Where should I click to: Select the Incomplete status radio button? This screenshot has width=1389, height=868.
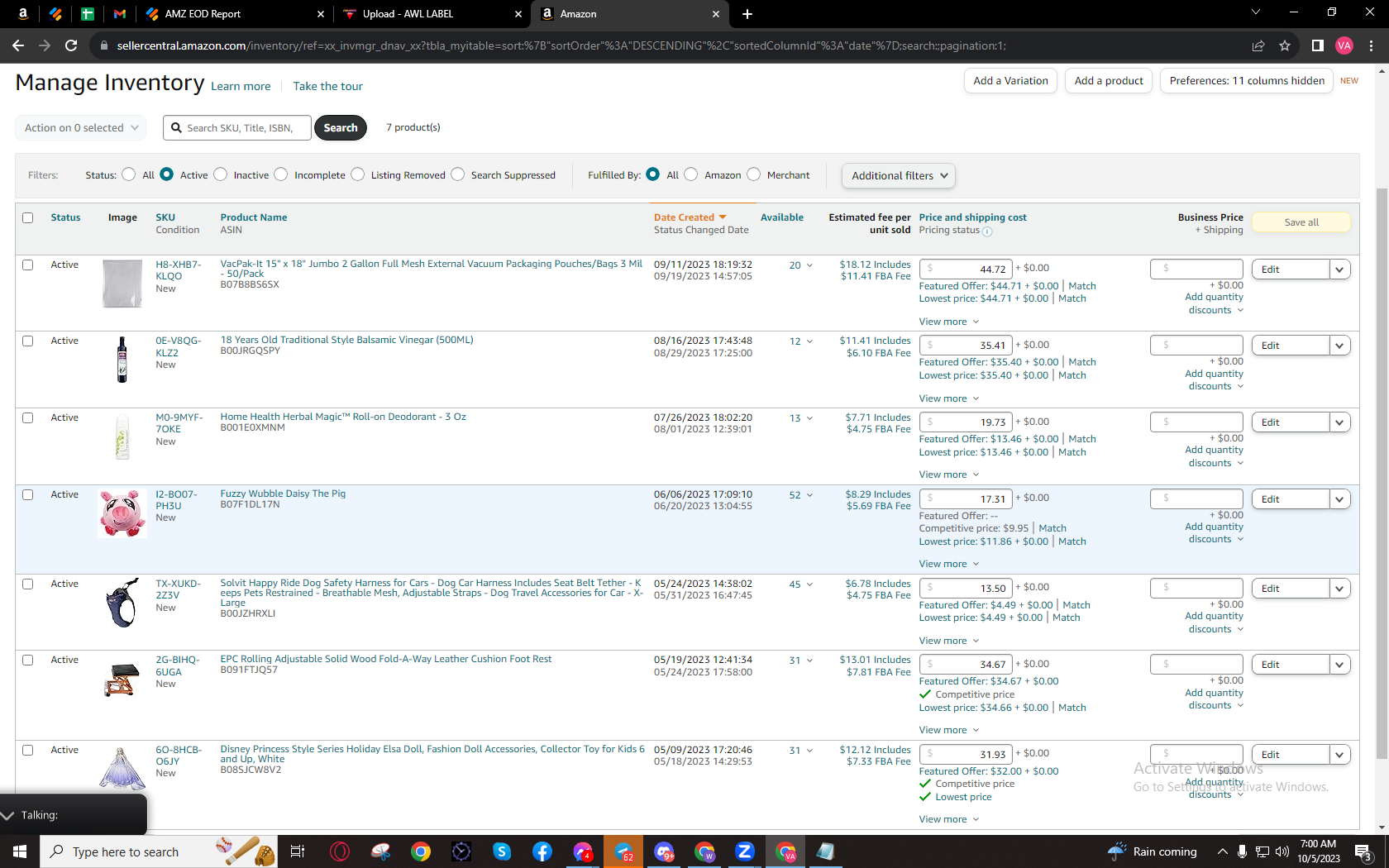coord(281,174)
